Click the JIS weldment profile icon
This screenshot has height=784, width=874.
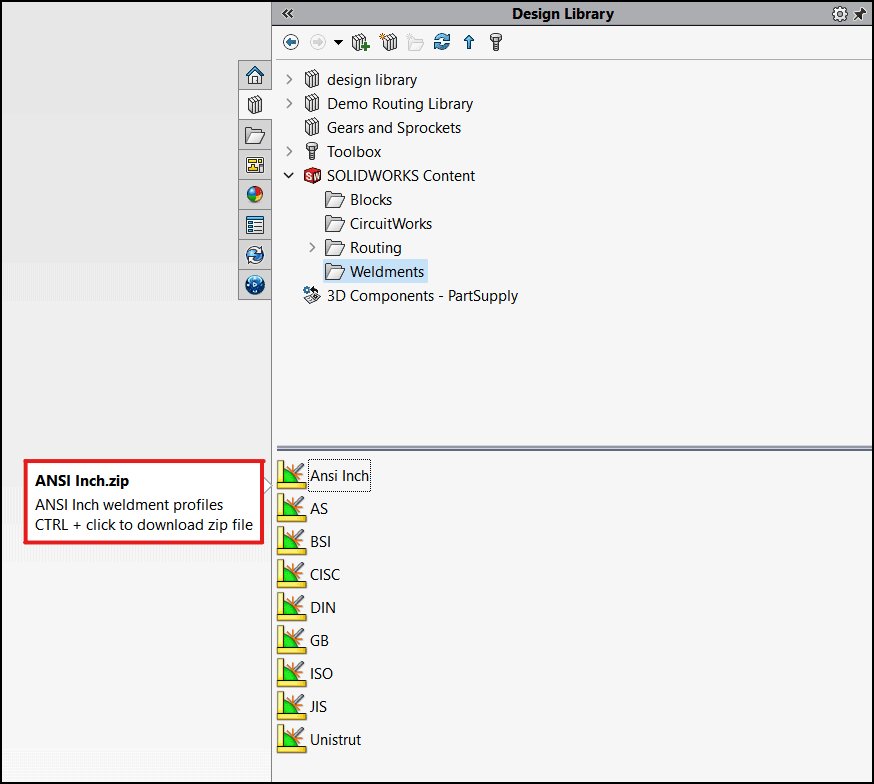[292, 706]
